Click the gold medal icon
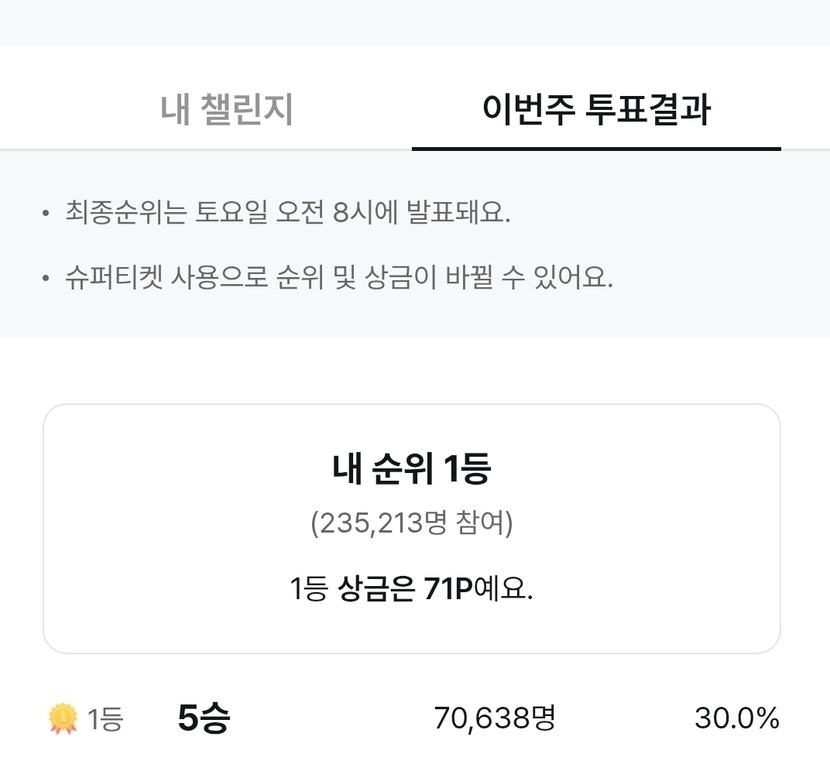 coord(63,718)
